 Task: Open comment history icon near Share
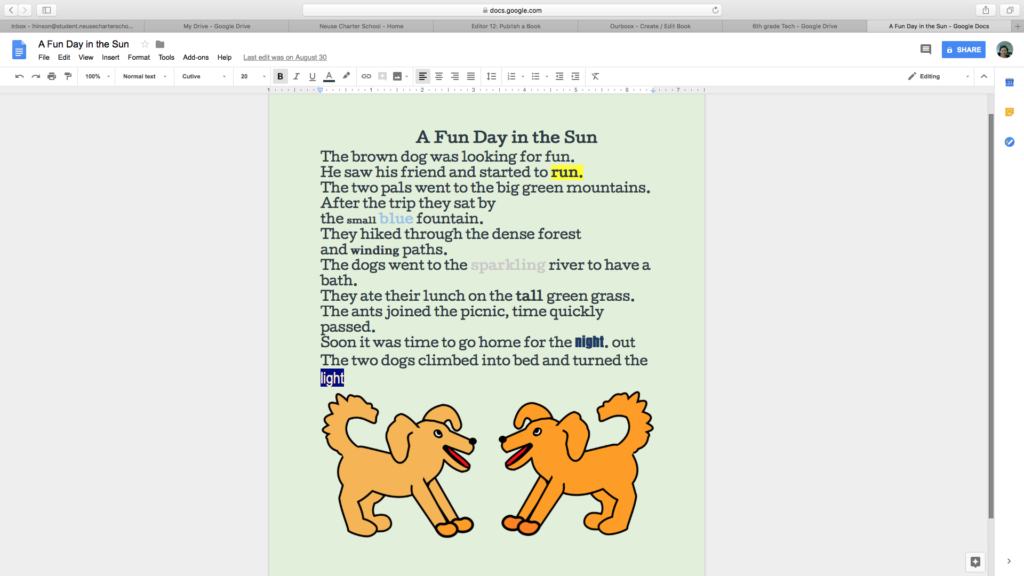tap(925, 49)
